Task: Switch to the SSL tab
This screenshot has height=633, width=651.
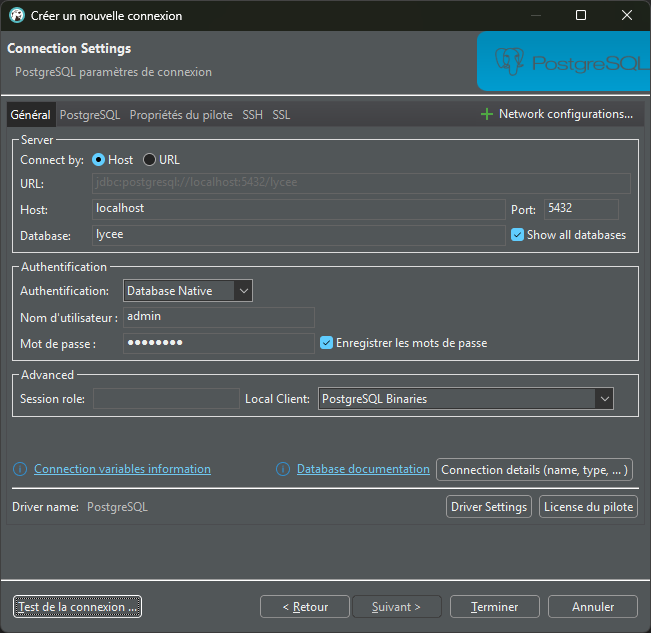Action: (281, 115)
